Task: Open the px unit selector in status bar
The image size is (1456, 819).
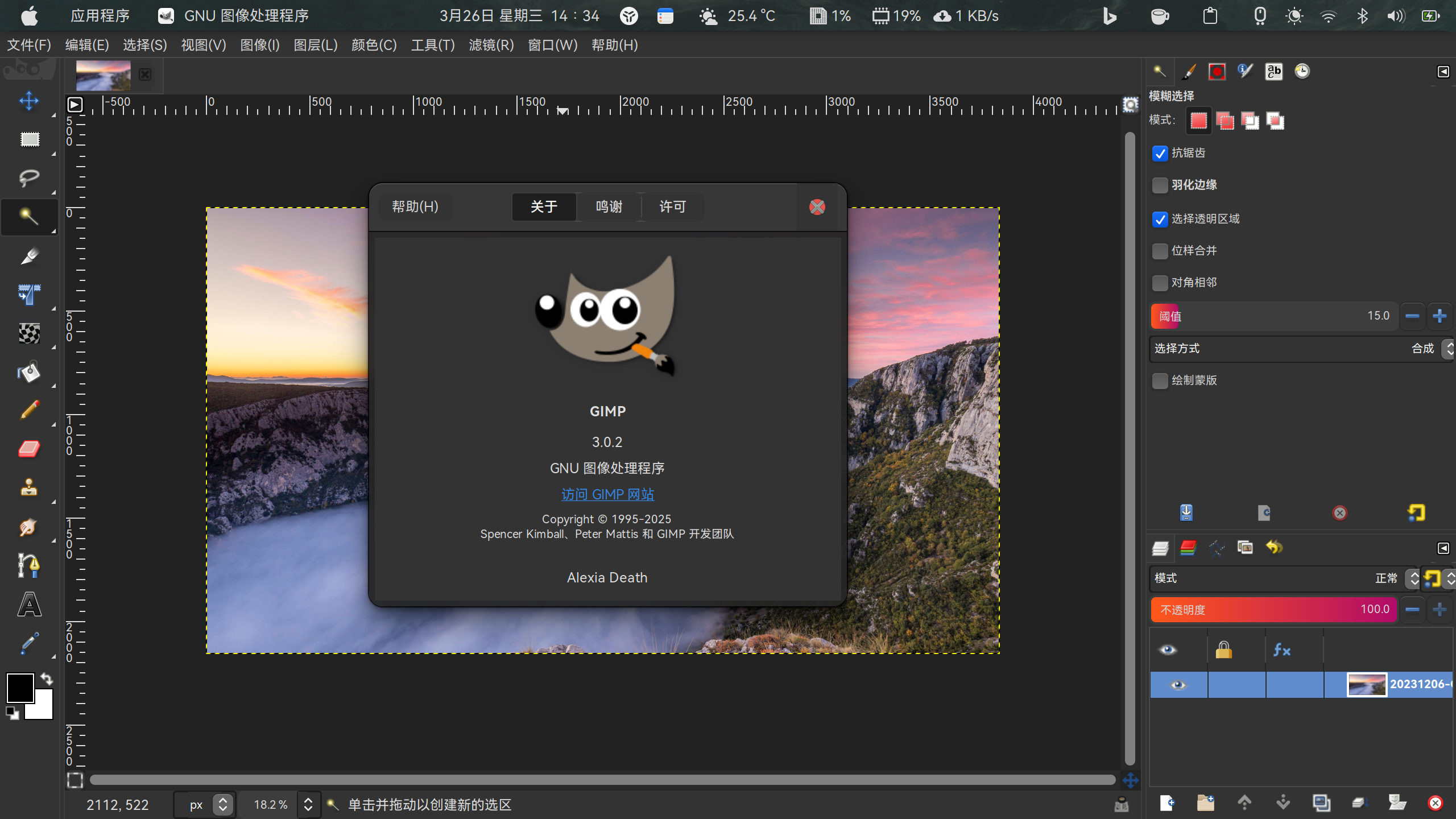Action: [x=205, y=805]
